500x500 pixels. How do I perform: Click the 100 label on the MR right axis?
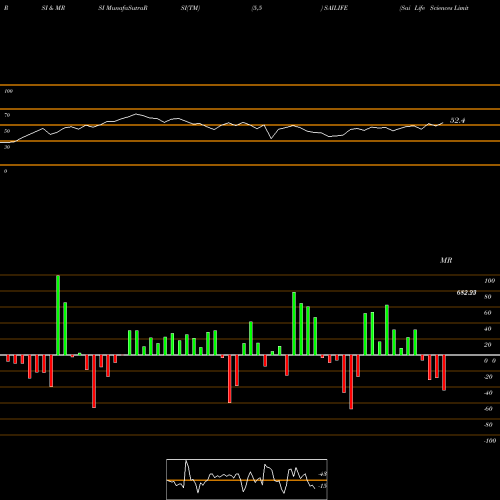click(x=489, y=281)
